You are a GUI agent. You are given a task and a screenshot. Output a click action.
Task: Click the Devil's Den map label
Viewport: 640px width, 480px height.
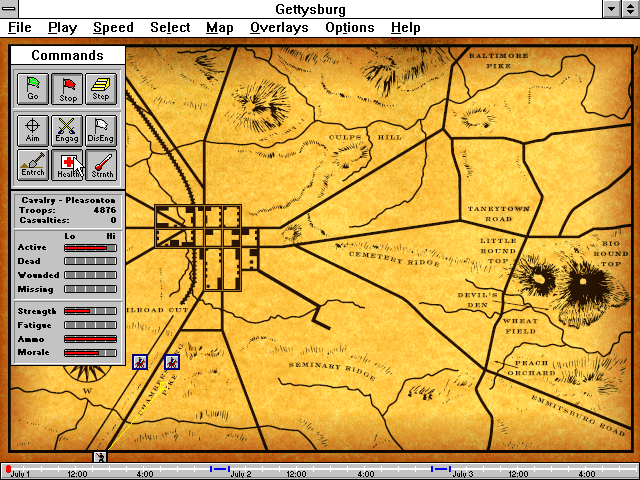click(477, 300)
